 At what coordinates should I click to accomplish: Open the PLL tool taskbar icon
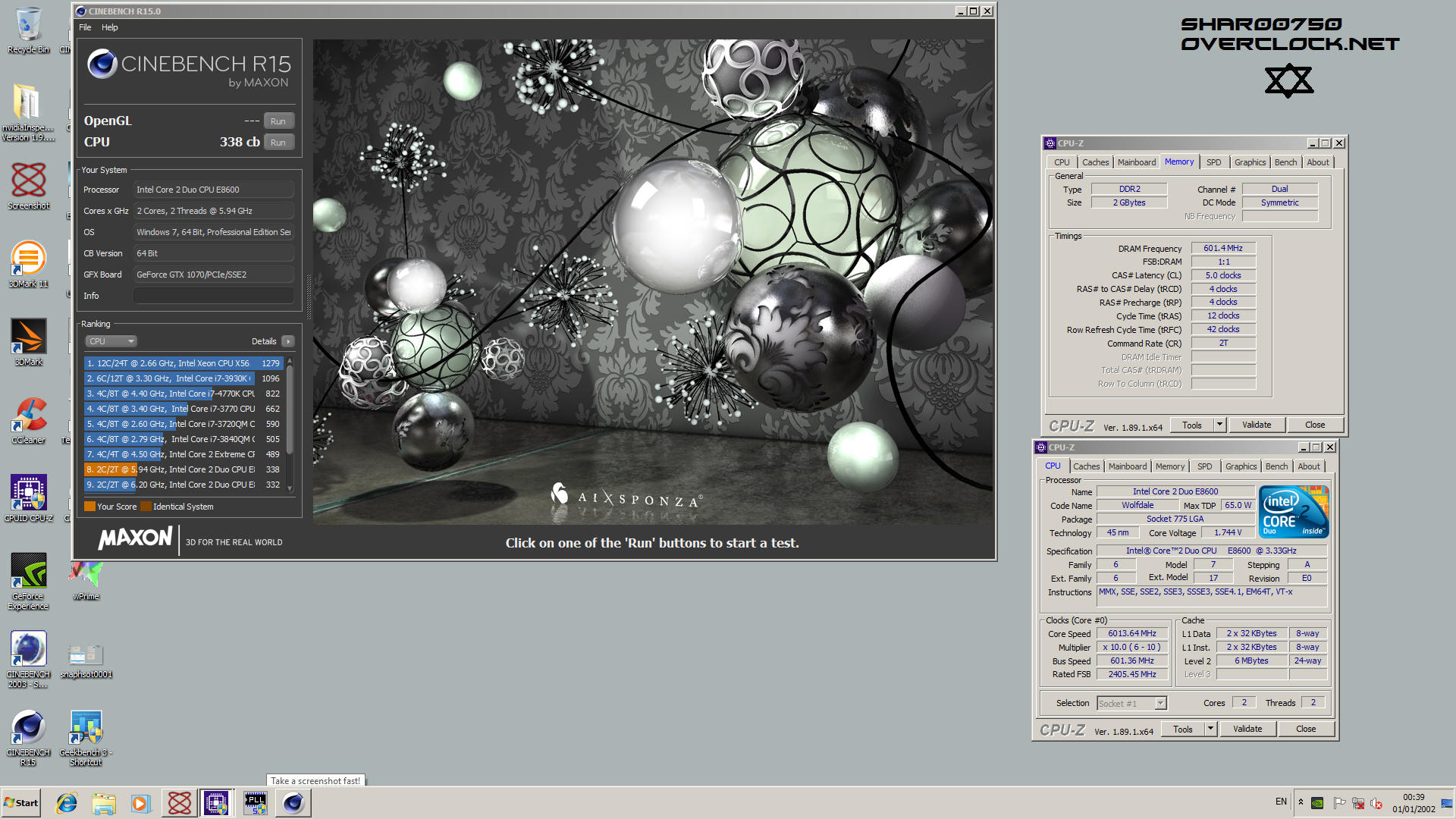coord(255,803)
